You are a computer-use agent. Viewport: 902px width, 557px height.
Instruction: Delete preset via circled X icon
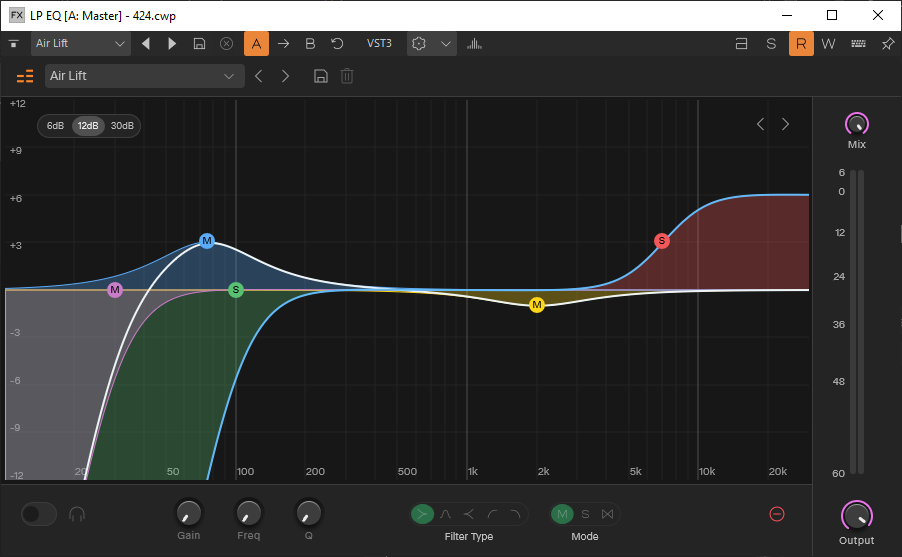click(227, 44)
